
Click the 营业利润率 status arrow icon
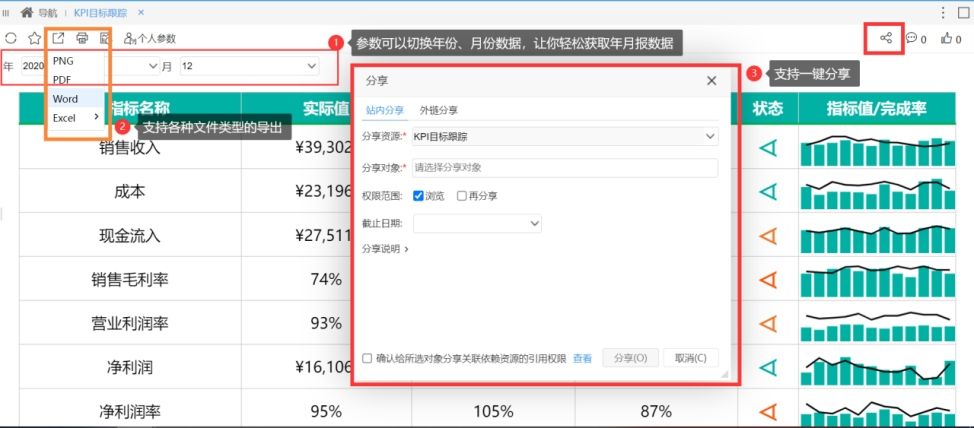(x=768, y=324)
